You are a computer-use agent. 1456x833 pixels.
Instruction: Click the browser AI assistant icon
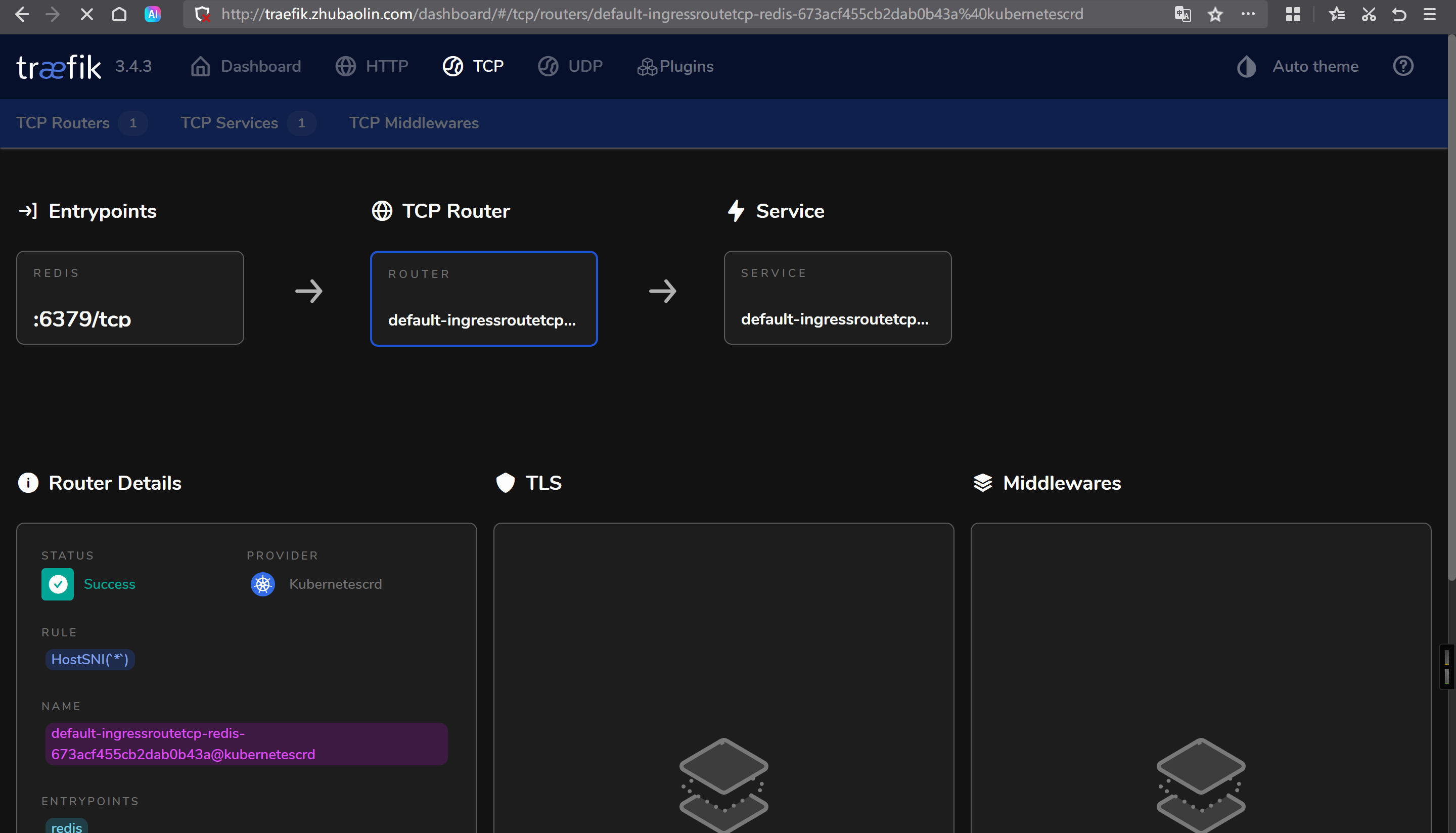152,14
